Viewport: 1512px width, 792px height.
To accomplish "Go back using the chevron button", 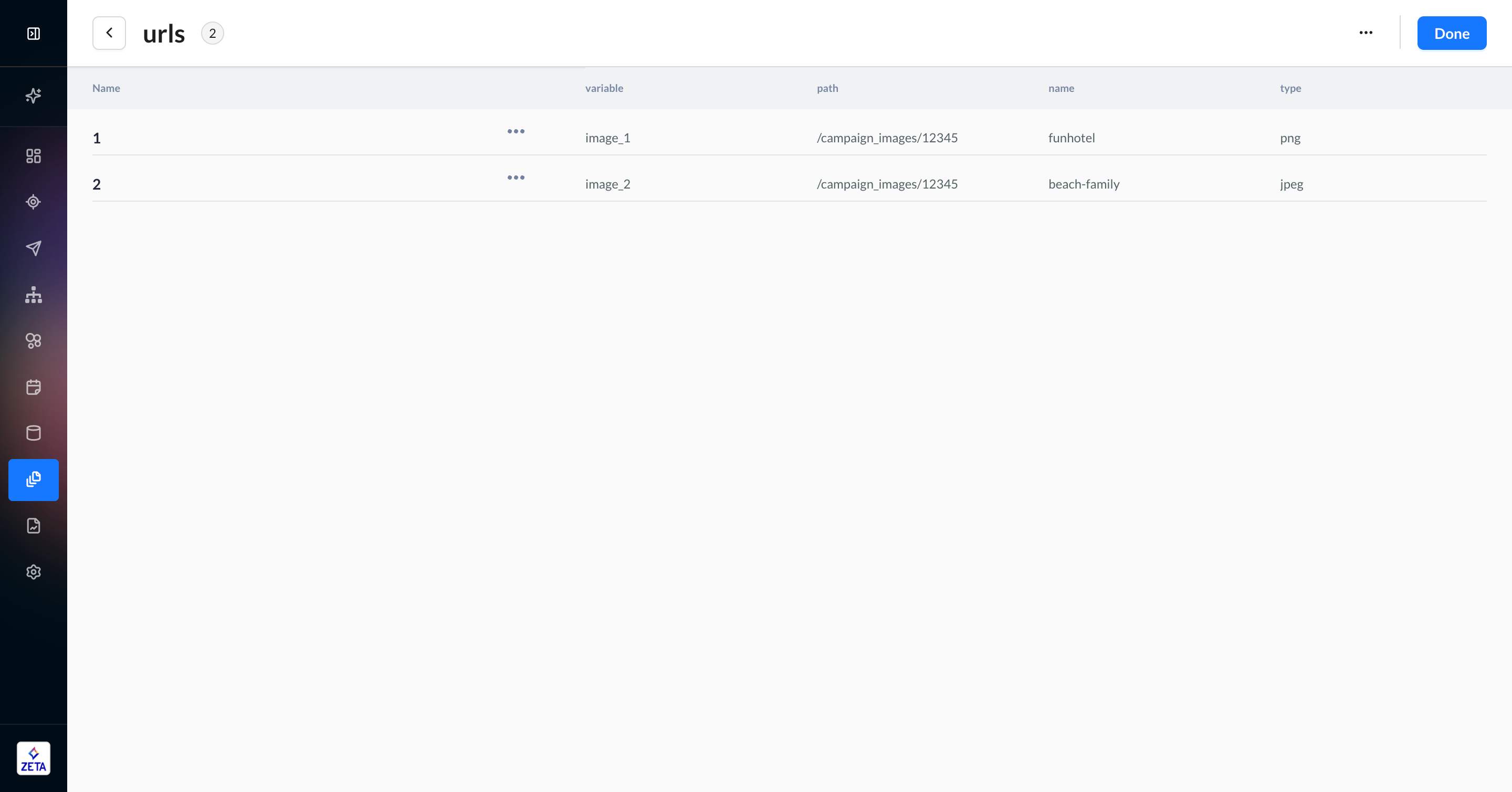I will click(x=109, y=33).
